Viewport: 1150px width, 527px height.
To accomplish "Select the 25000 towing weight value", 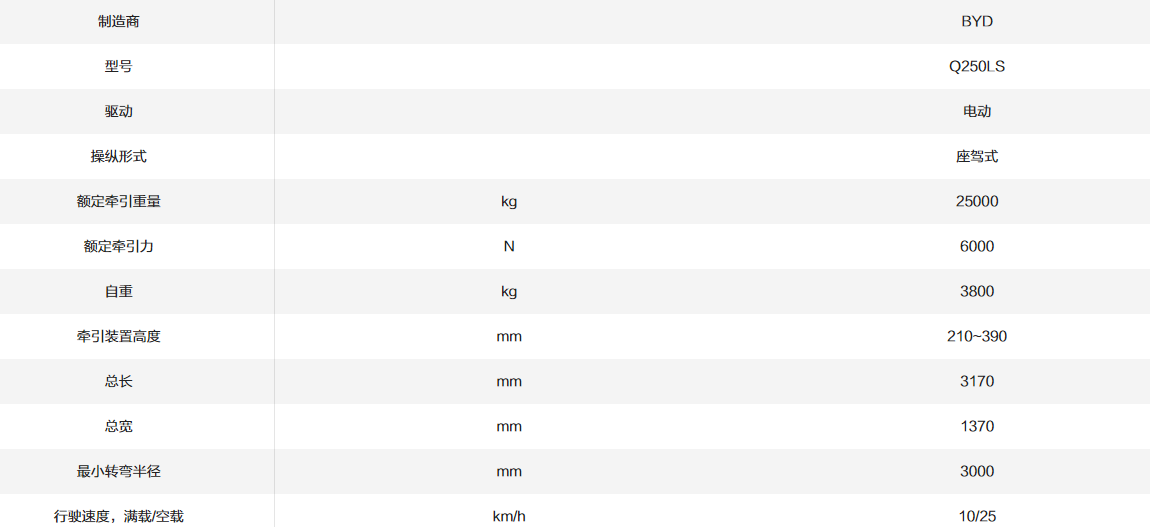I will 976,201.
